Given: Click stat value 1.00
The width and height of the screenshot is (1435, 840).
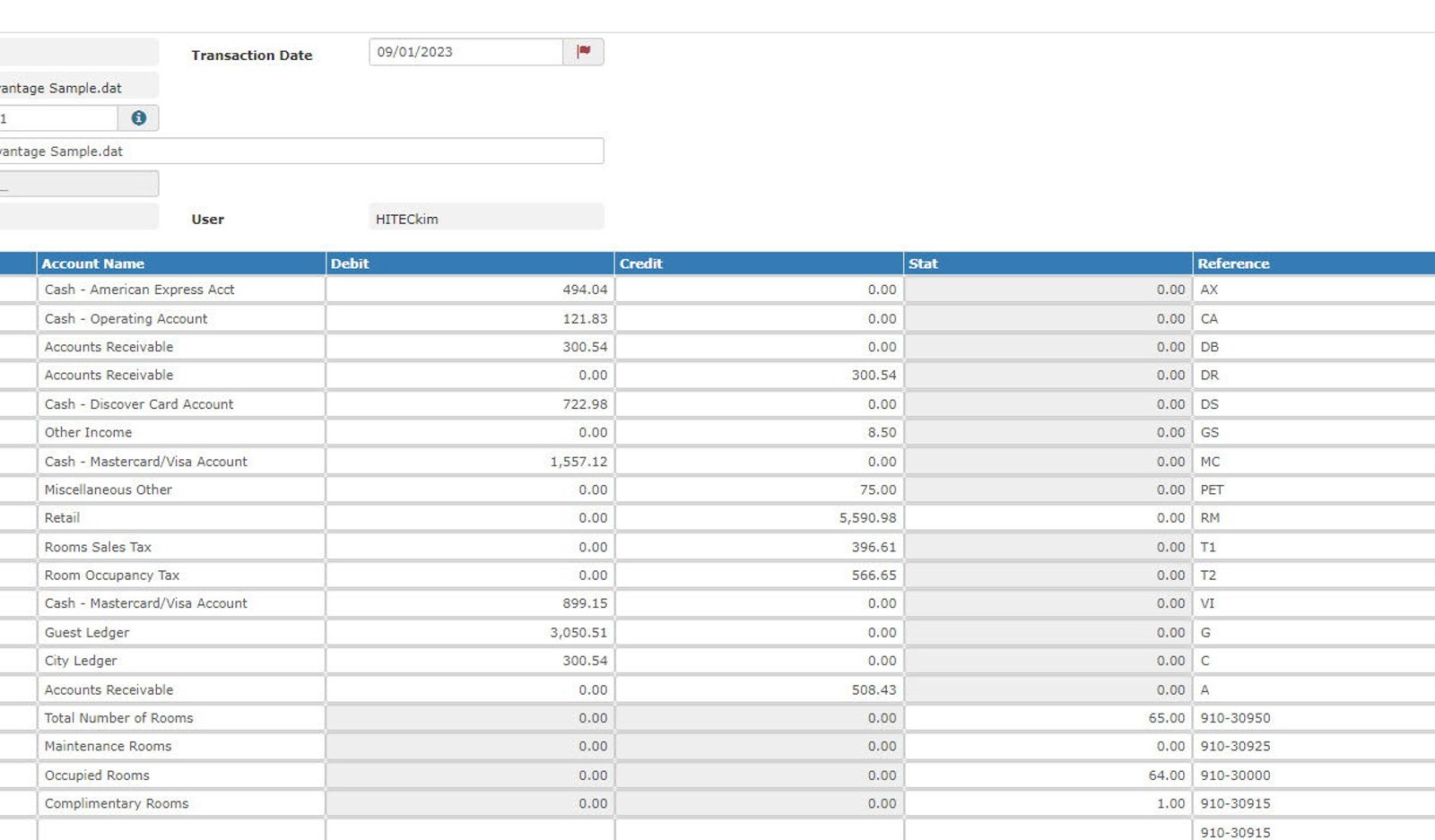Looking at the screenshot, I should pyautogui.click(x=1048, y=804).
